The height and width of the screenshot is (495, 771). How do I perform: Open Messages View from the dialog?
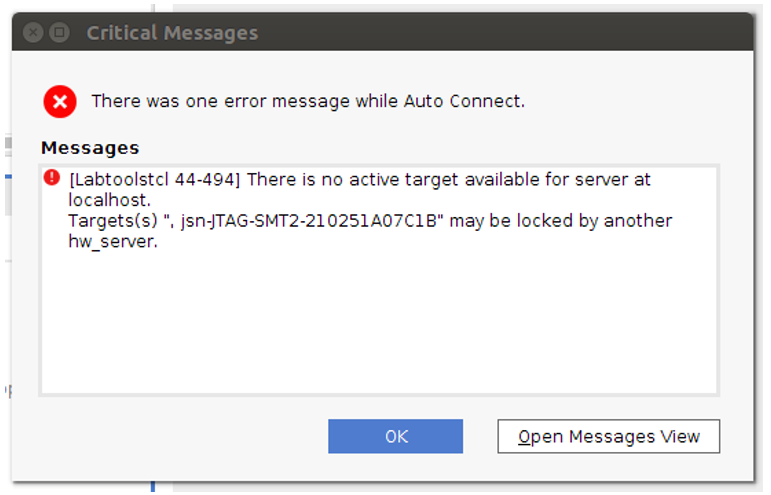coord(609,436)
